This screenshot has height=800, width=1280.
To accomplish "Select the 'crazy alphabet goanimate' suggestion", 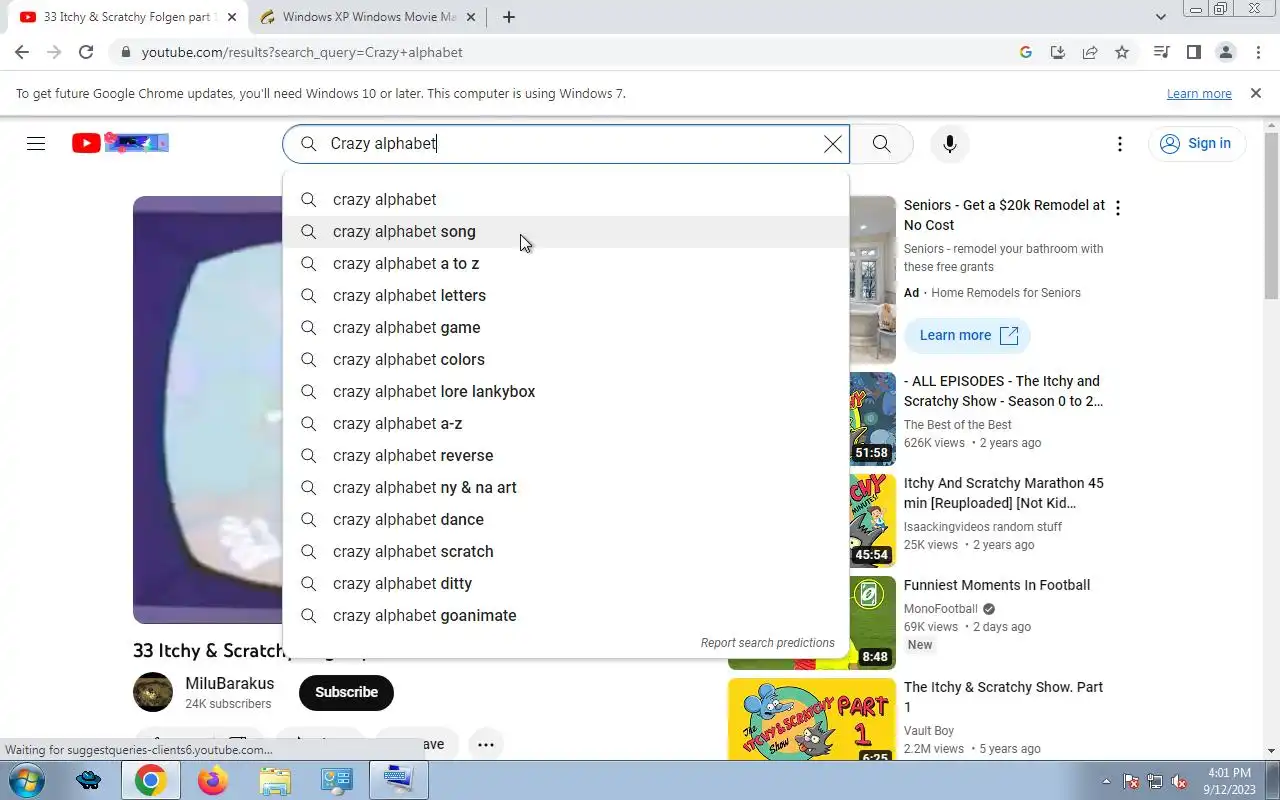I will (x=566, y=615).
